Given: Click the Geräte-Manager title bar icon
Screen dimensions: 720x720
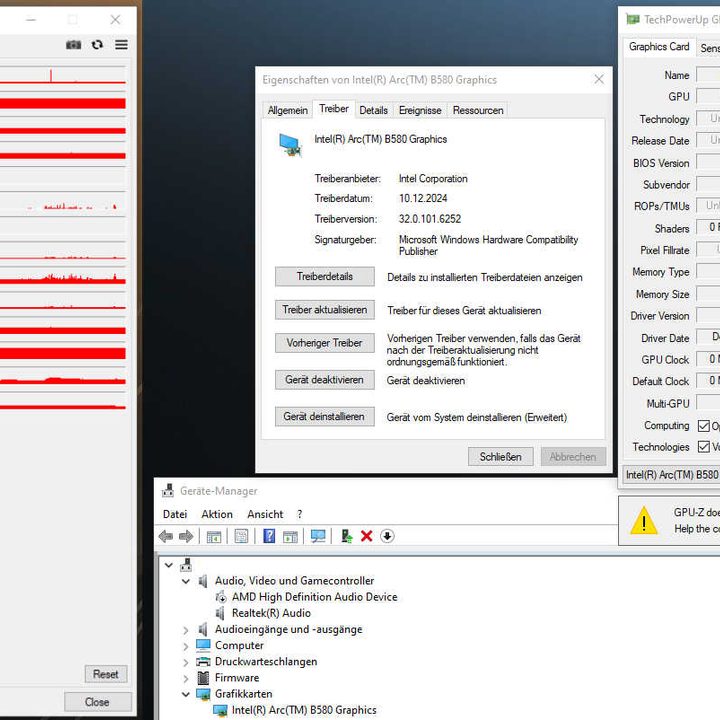Looking at the screenshot, I should [x=168, y=490].
